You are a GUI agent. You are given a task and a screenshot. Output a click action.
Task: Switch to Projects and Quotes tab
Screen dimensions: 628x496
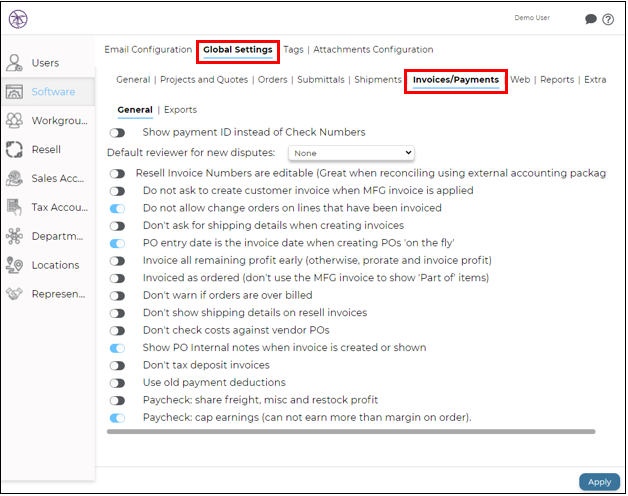tap(204, 80)
